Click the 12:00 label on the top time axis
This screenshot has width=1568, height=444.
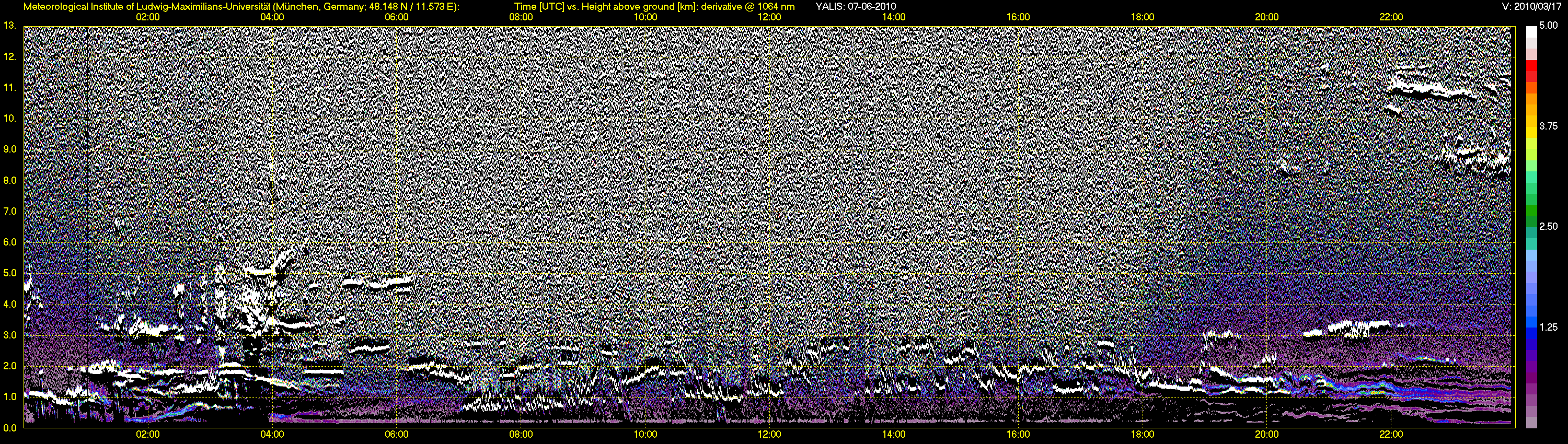pyautogui.click(x=769, y=17)
